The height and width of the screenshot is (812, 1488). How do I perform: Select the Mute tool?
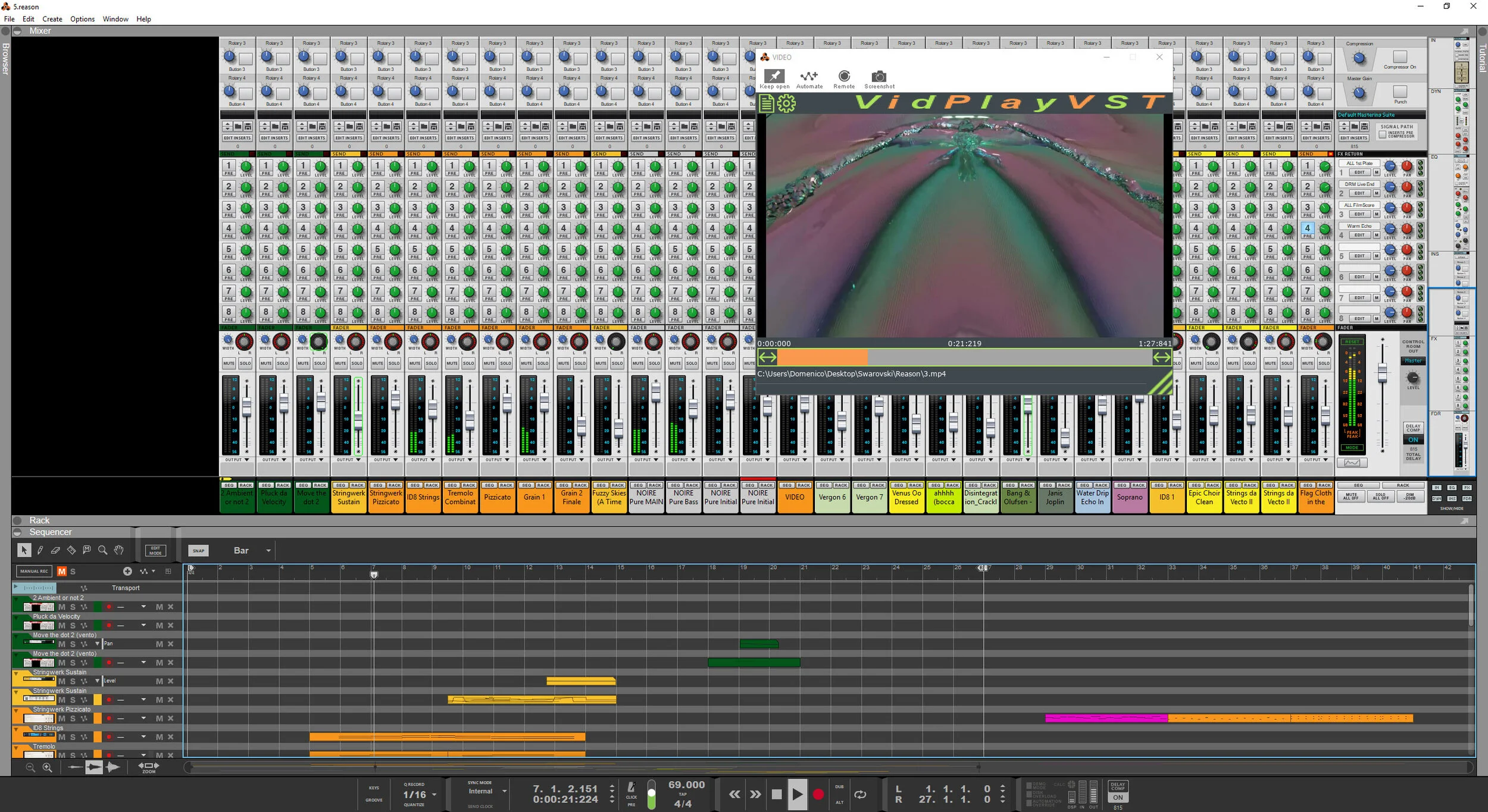(x=87, y=550)
